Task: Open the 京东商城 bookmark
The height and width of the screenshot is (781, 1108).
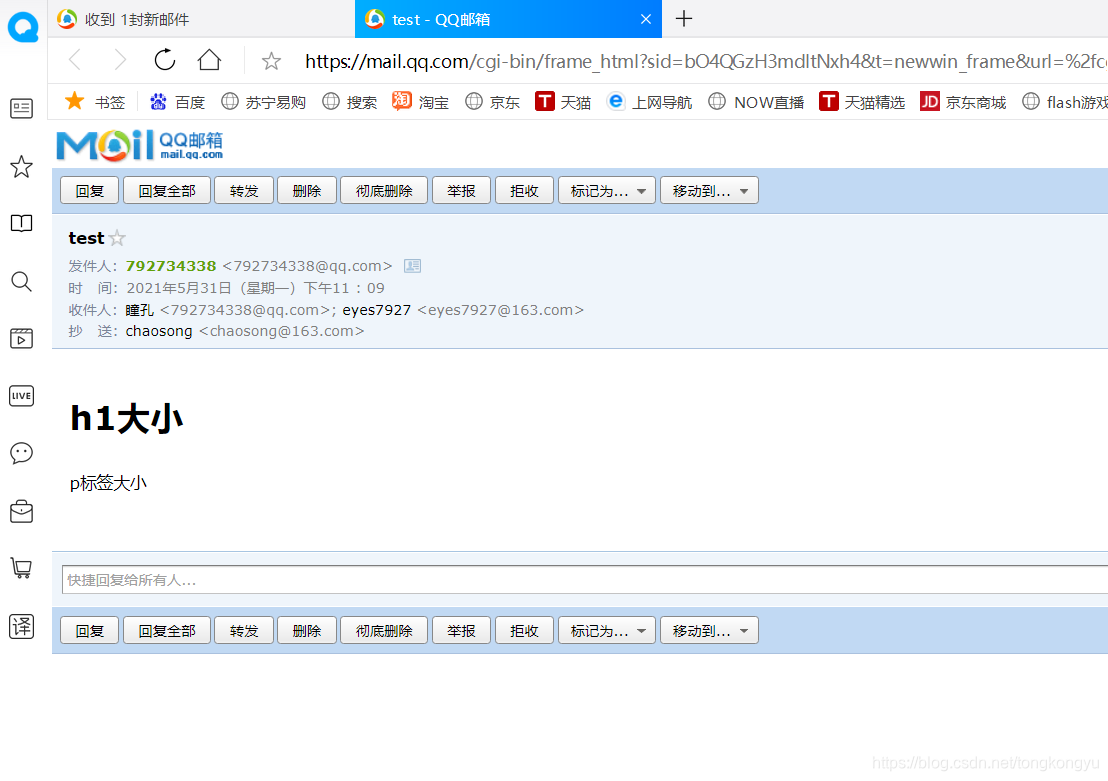Action: (963, 102)
